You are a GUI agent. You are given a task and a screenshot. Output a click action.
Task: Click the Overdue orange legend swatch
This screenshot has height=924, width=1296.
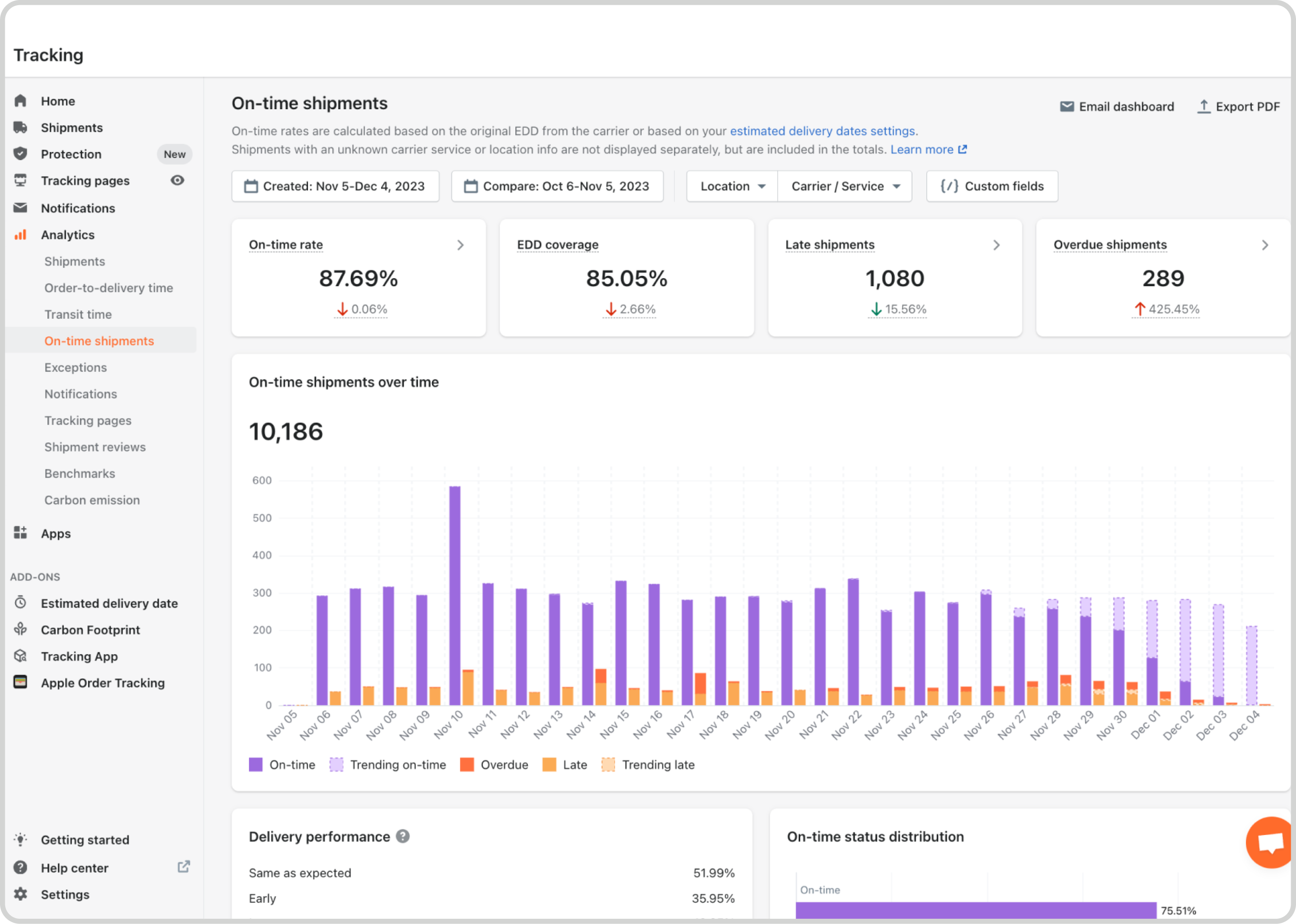point(467,765)
